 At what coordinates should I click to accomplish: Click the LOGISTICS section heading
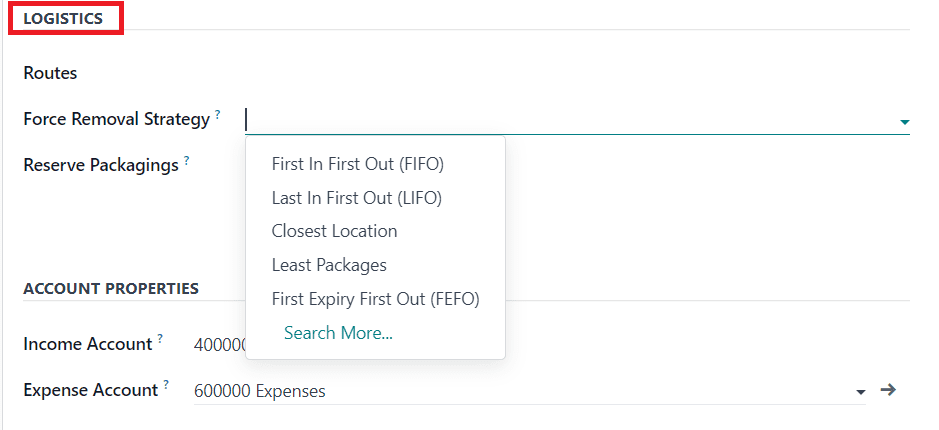63,19
